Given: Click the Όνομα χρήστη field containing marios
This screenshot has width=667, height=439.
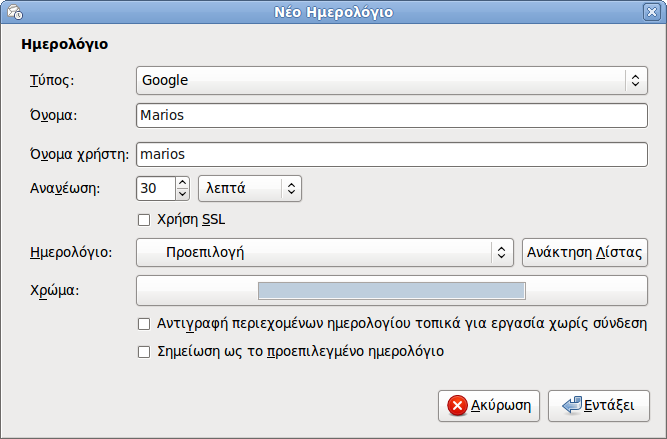Looking at the screenshot, I should (x=392, y=154).
